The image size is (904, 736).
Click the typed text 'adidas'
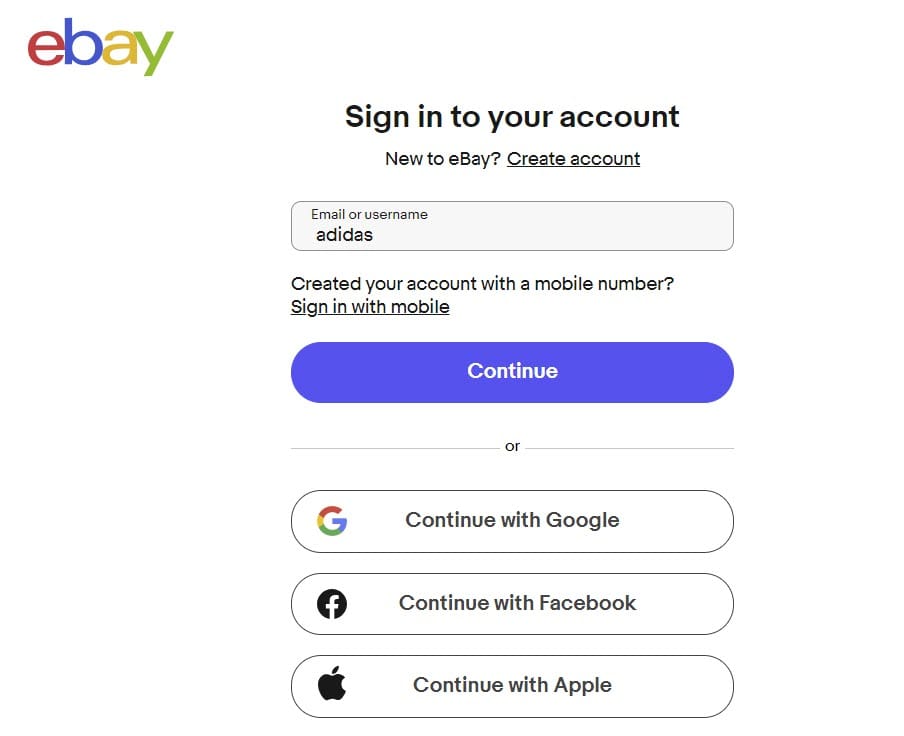[x=344, y=236]
